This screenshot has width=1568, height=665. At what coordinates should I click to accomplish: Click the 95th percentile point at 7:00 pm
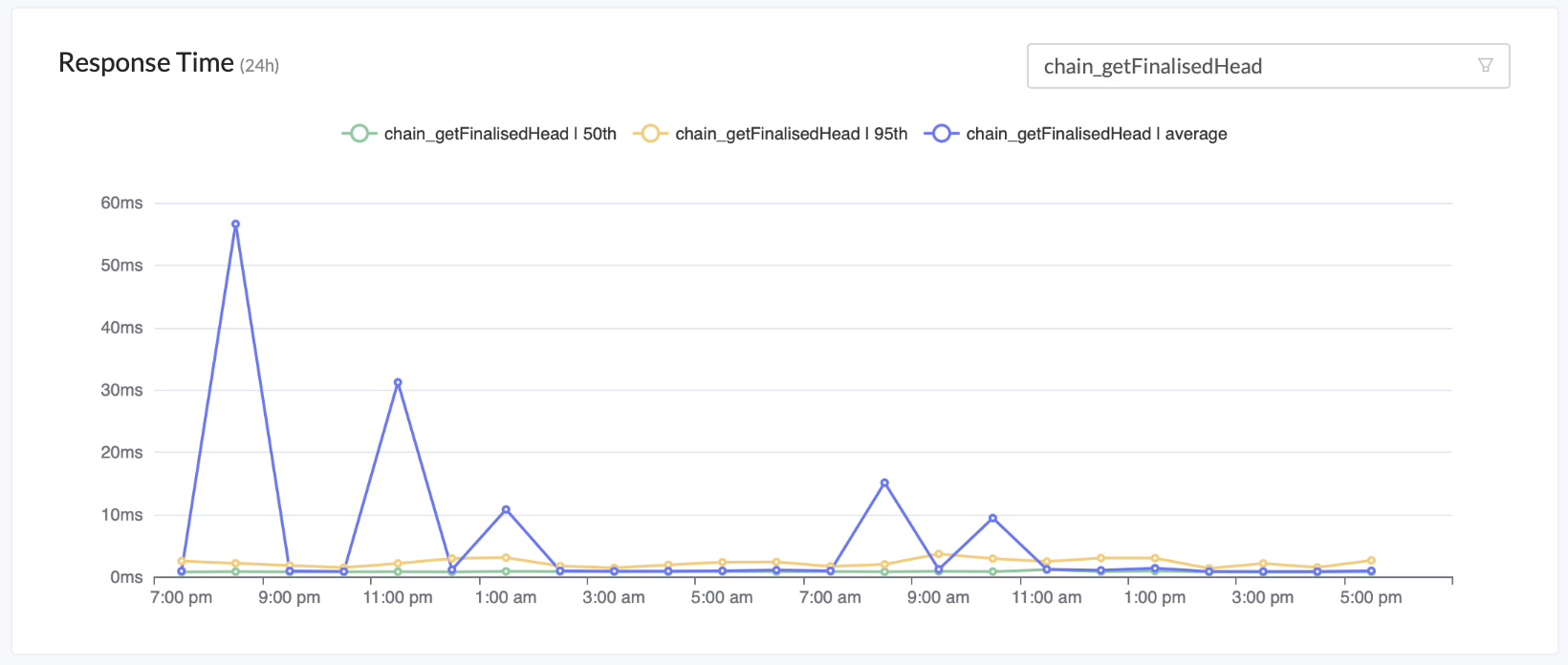point(182,561)
